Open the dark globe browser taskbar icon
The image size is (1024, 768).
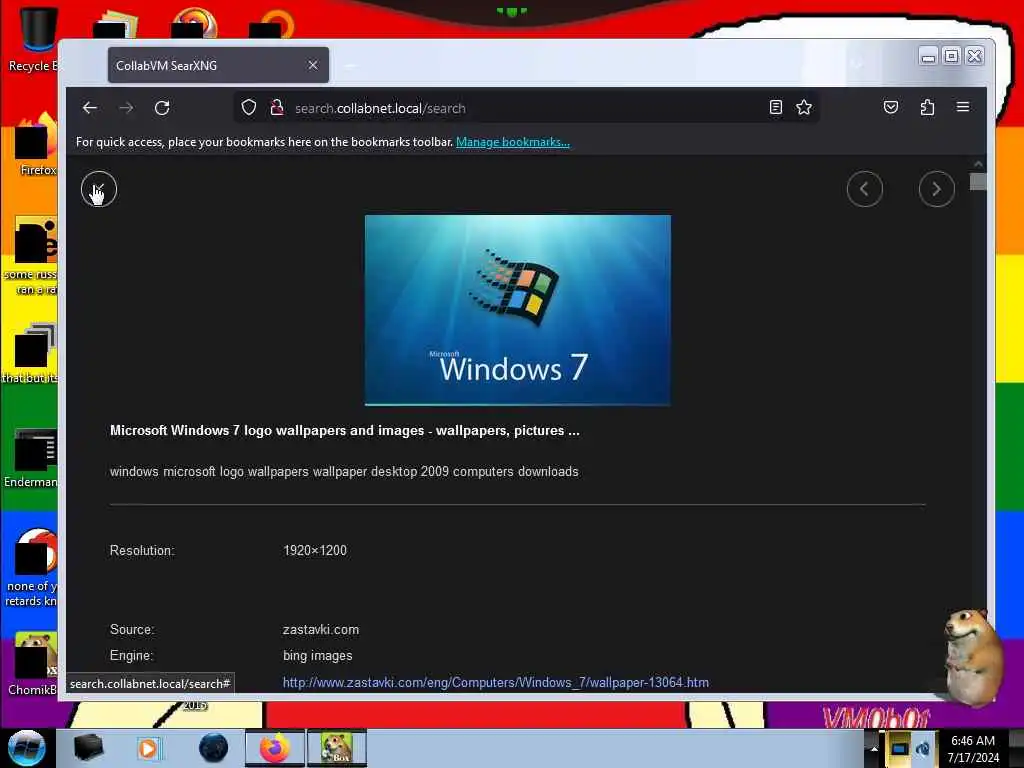tap(213, 748)
